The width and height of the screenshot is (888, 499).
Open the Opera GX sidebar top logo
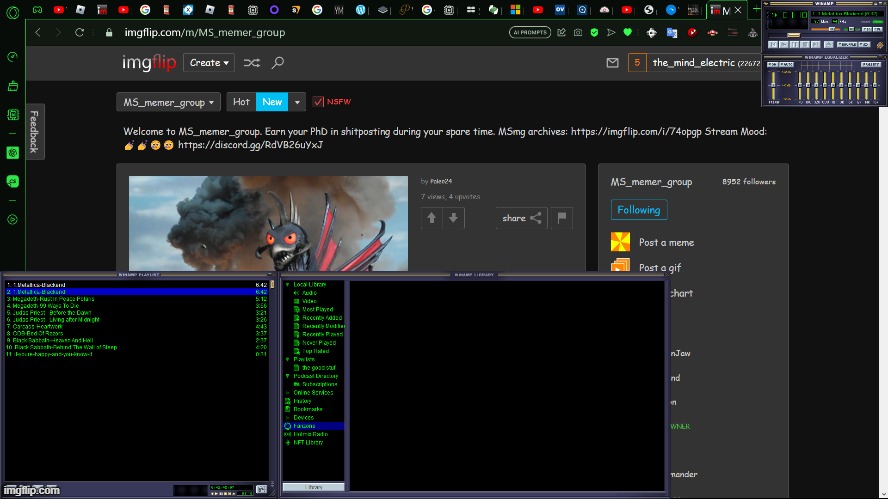coord(12,11)
